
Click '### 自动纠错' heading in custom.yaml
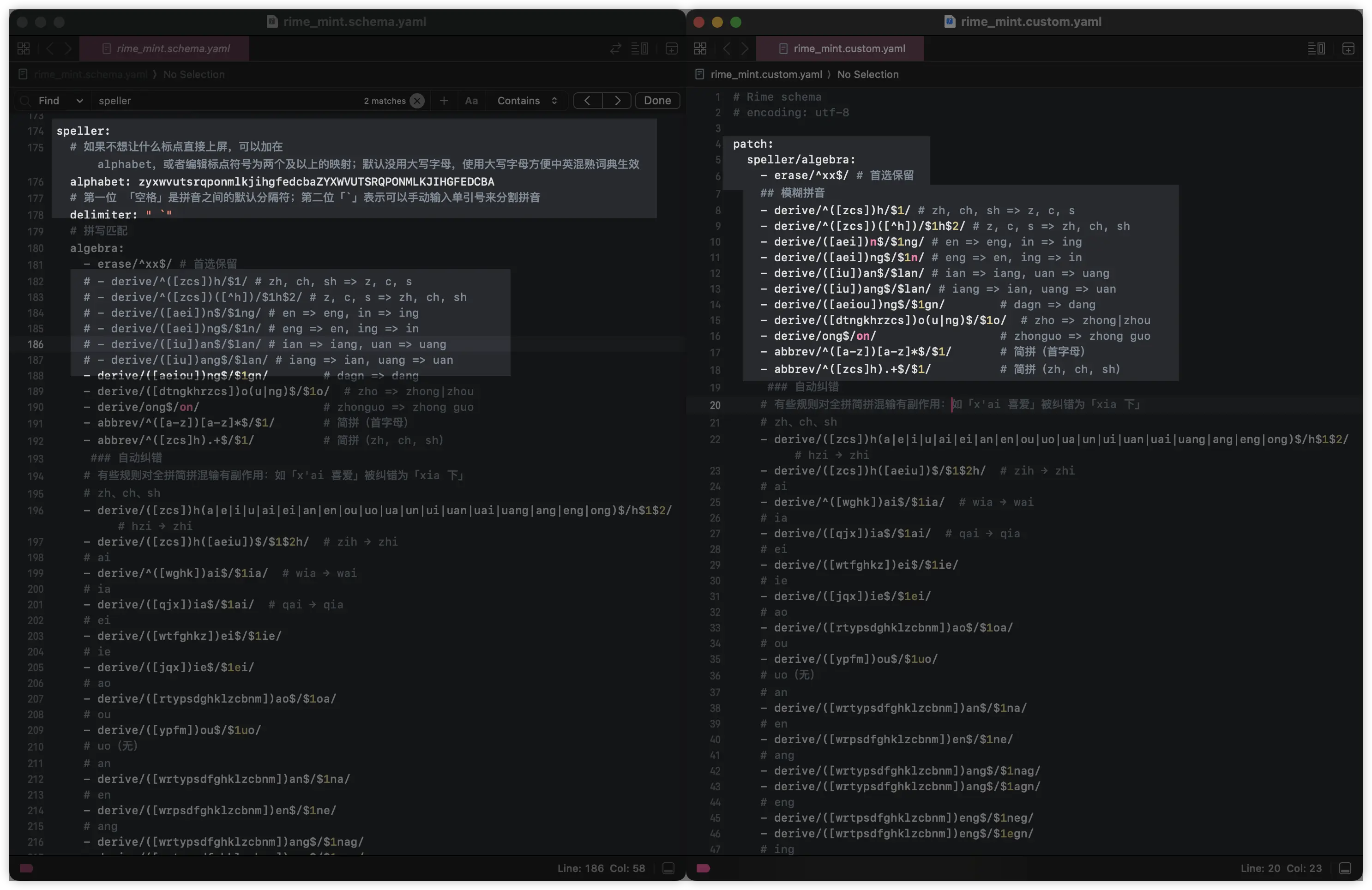point(803,387)
